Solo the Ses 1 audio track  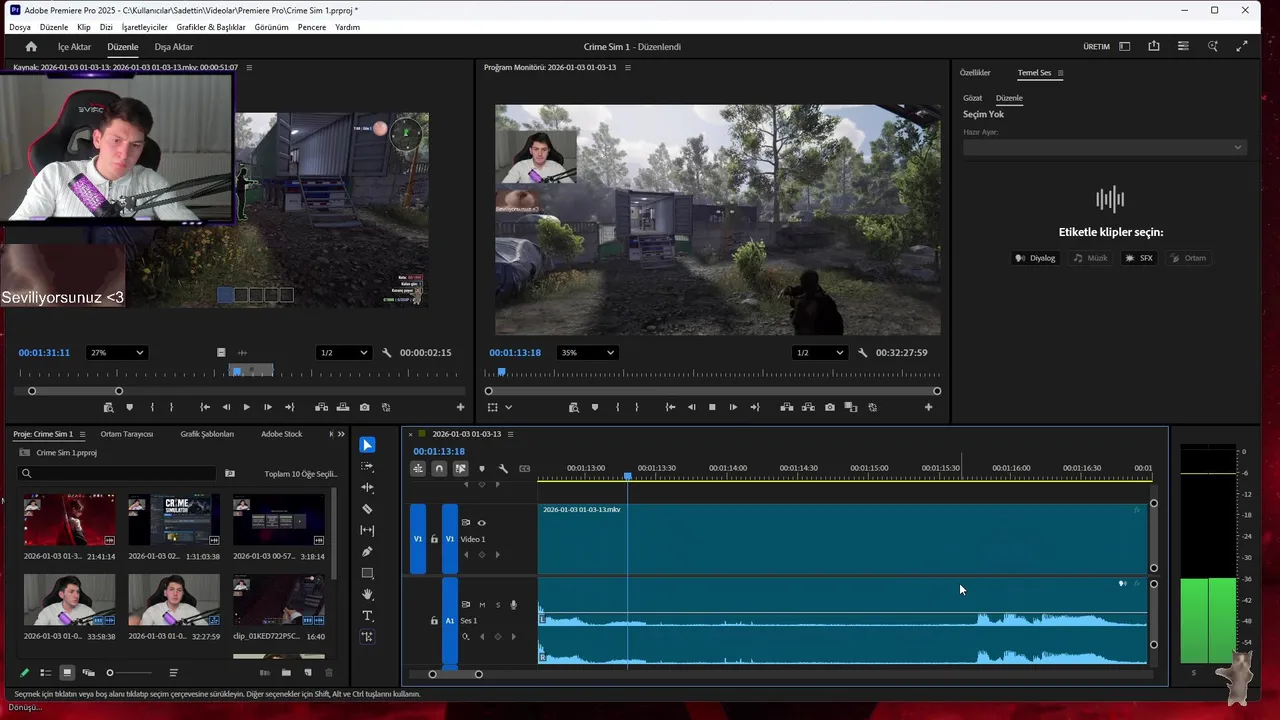498,604
